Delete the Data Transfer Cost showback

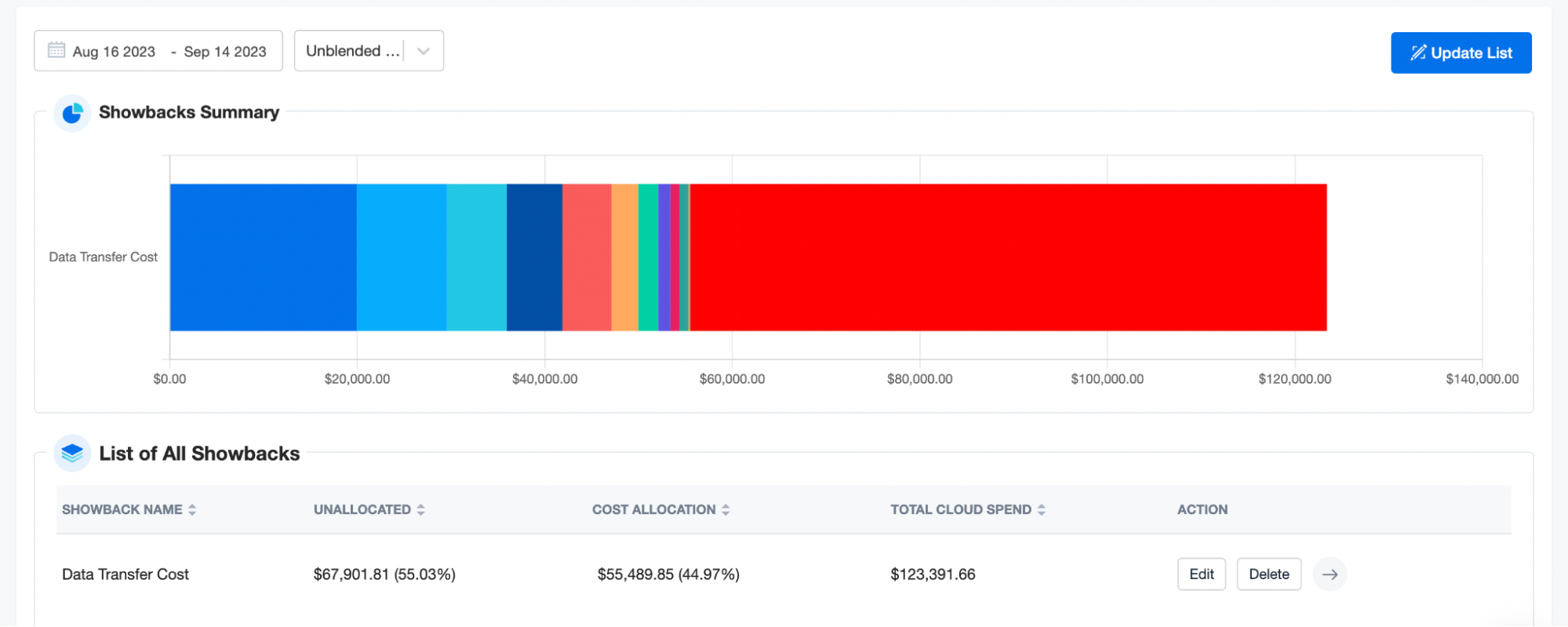click(x=1269, y=574)
